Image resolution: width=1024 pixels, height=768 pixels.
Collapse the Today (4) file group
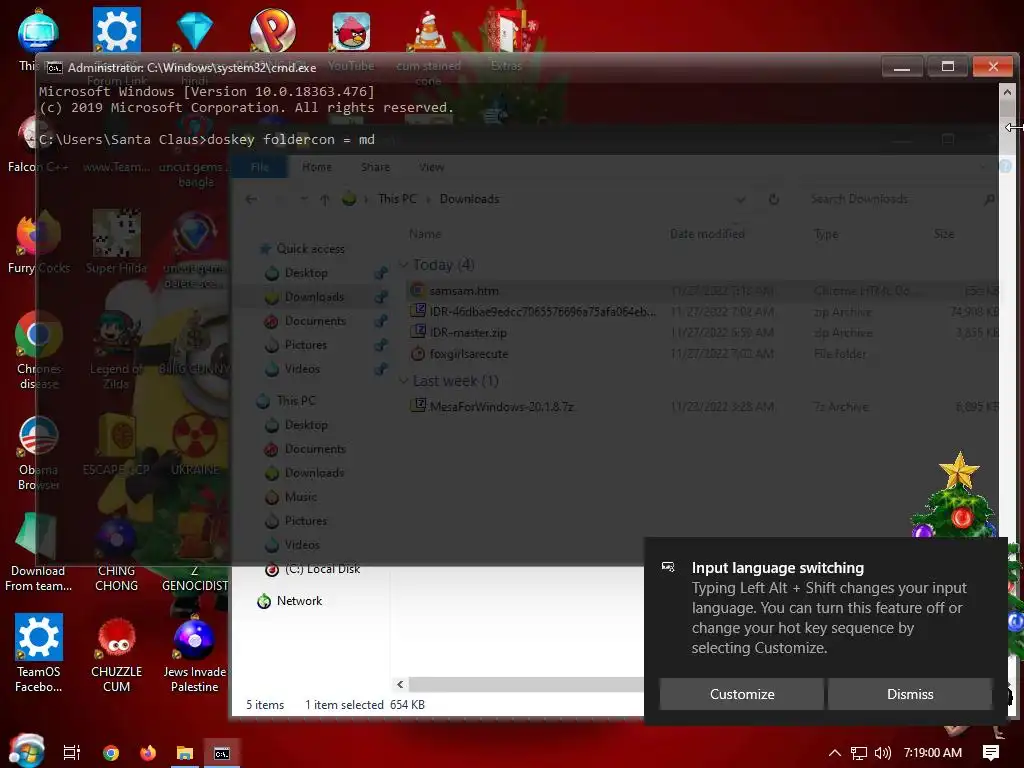click(x=404, y=265)
